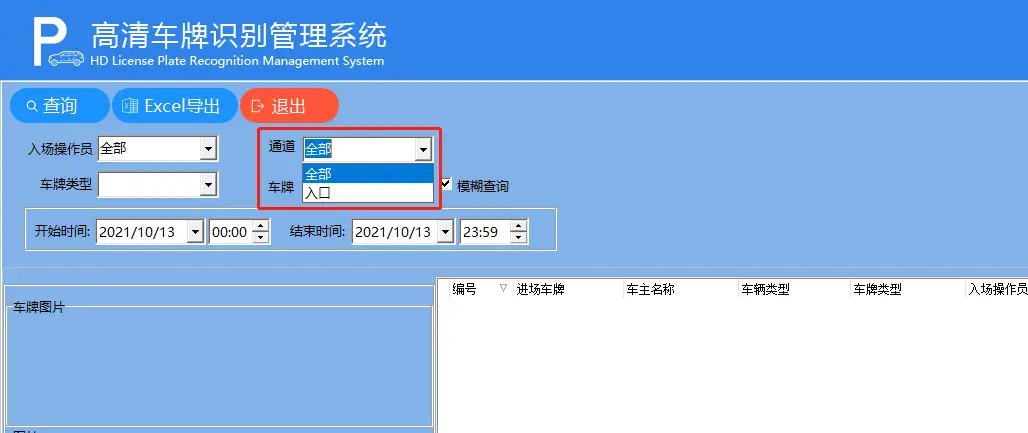
Task: Click the 23:59 end time field
Action: (485, 232)
